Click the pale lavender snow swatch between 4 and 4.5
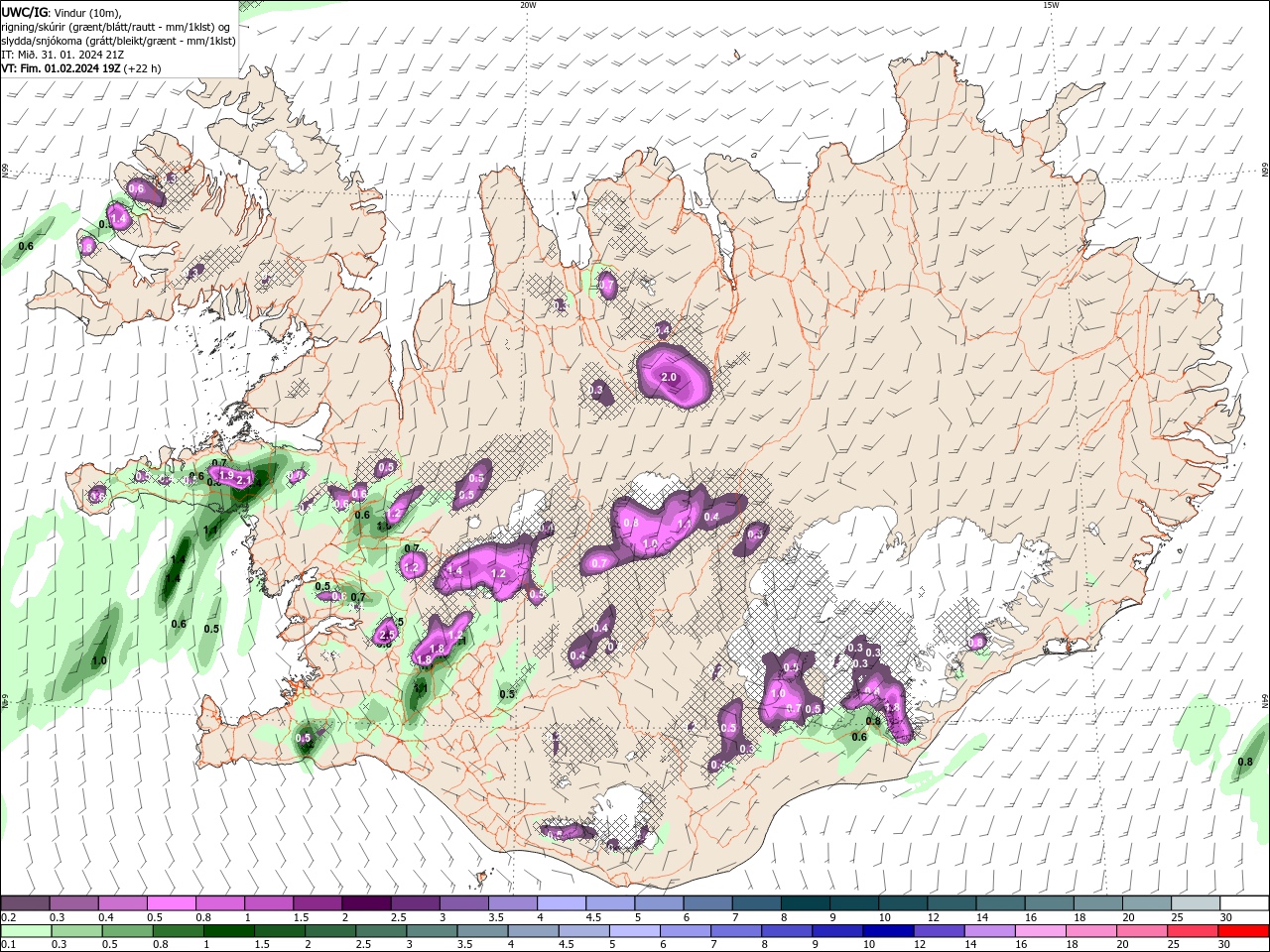Viewport: 1270px width, 952px height. [x=561, y=903]
